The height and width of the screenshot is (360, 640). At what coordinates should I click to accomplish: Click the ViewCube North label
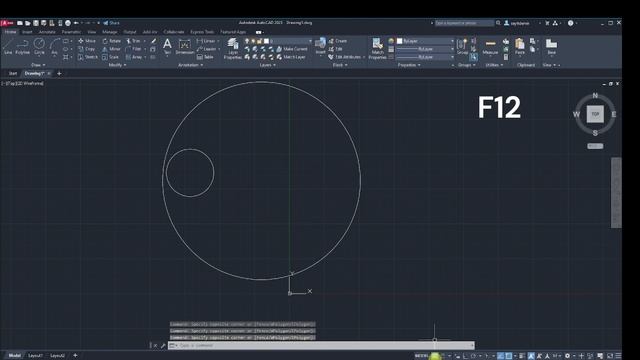coord(595,96)
